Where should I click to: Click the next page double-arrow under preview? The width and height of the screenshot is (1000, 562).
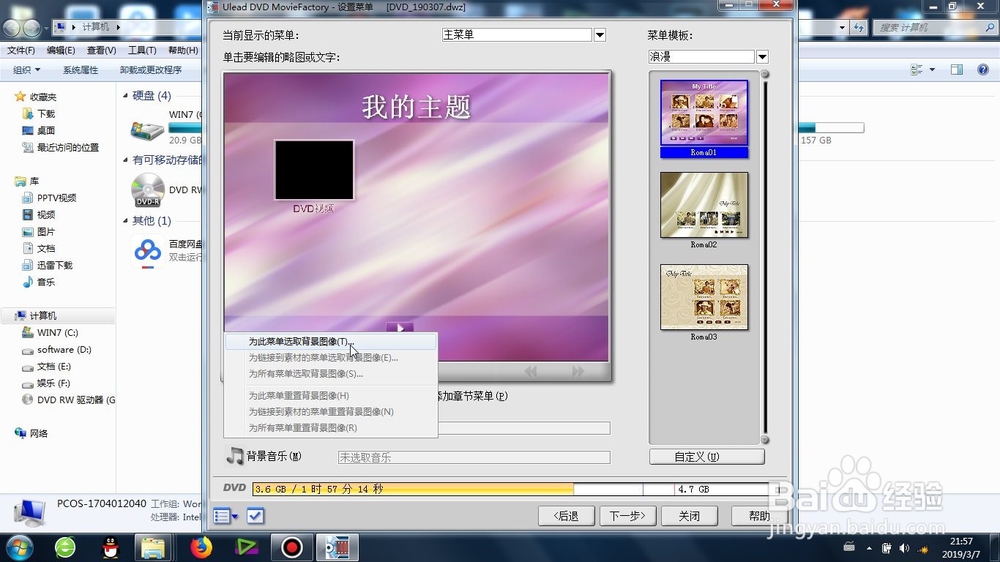tap(578, 371)
